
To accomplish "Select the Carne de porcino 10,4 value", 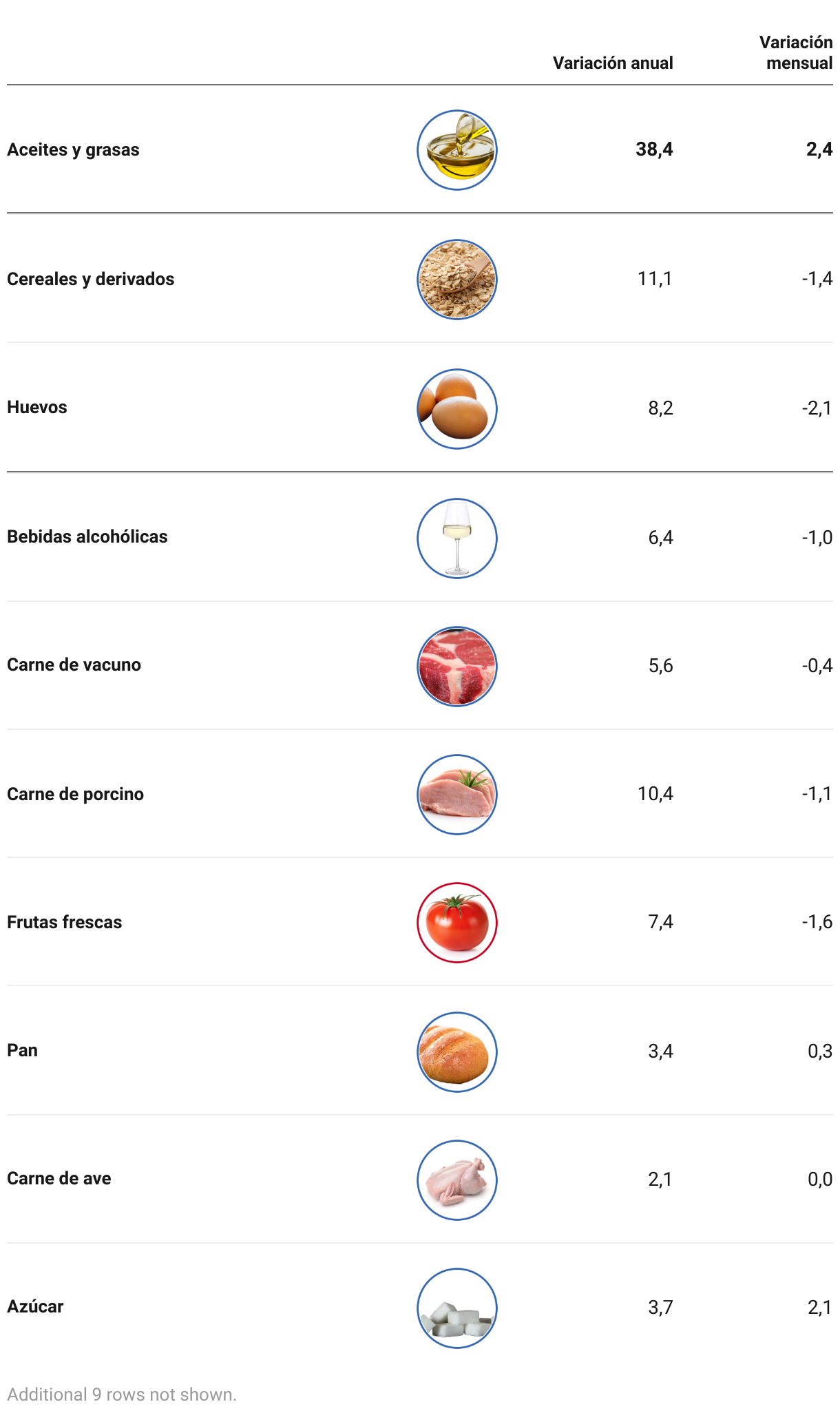I will pos(655,794).
